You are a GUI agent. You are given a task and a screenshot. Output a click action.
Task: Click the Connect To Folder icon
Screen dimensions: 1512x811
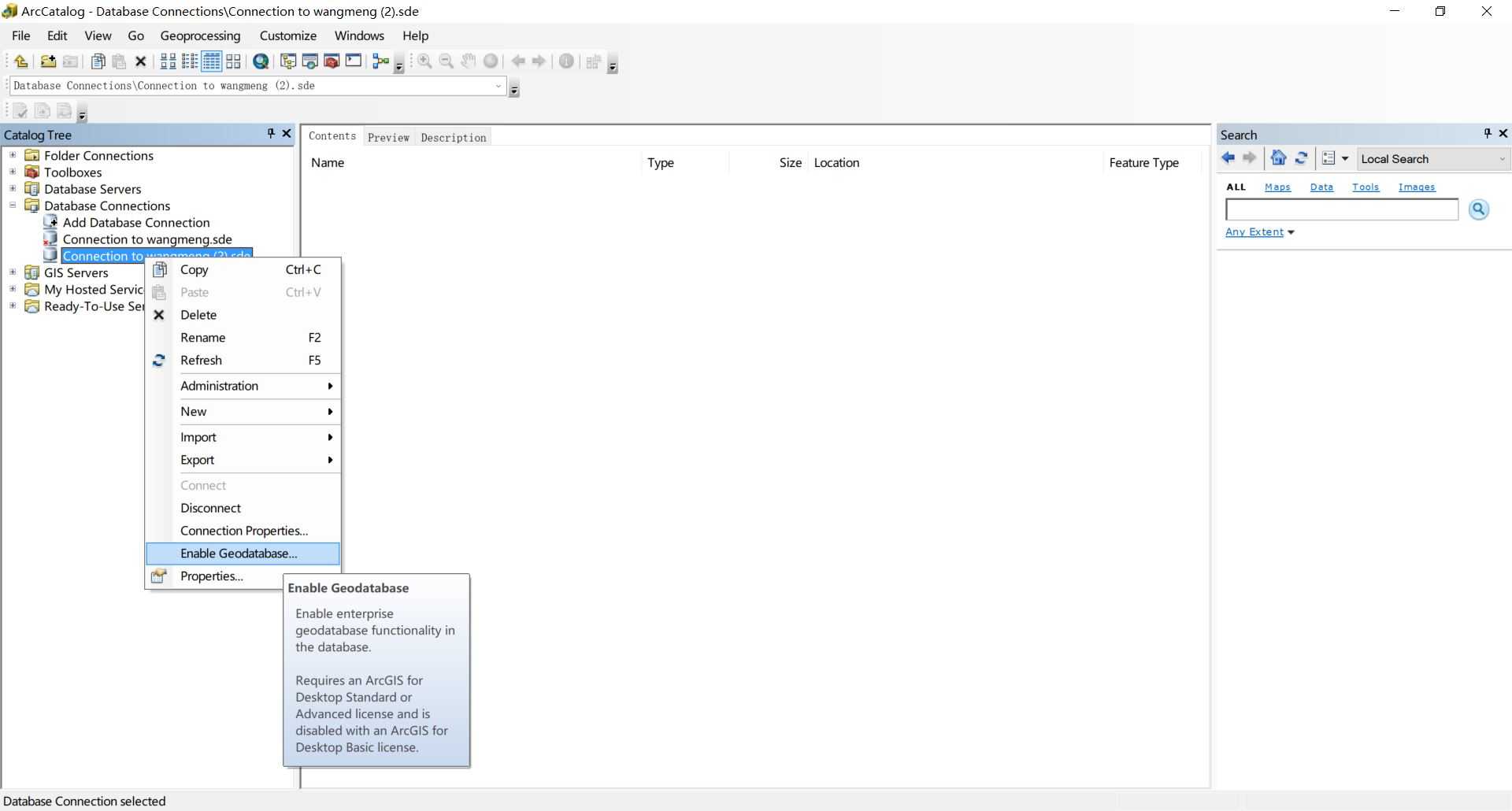tap(48, 61)
